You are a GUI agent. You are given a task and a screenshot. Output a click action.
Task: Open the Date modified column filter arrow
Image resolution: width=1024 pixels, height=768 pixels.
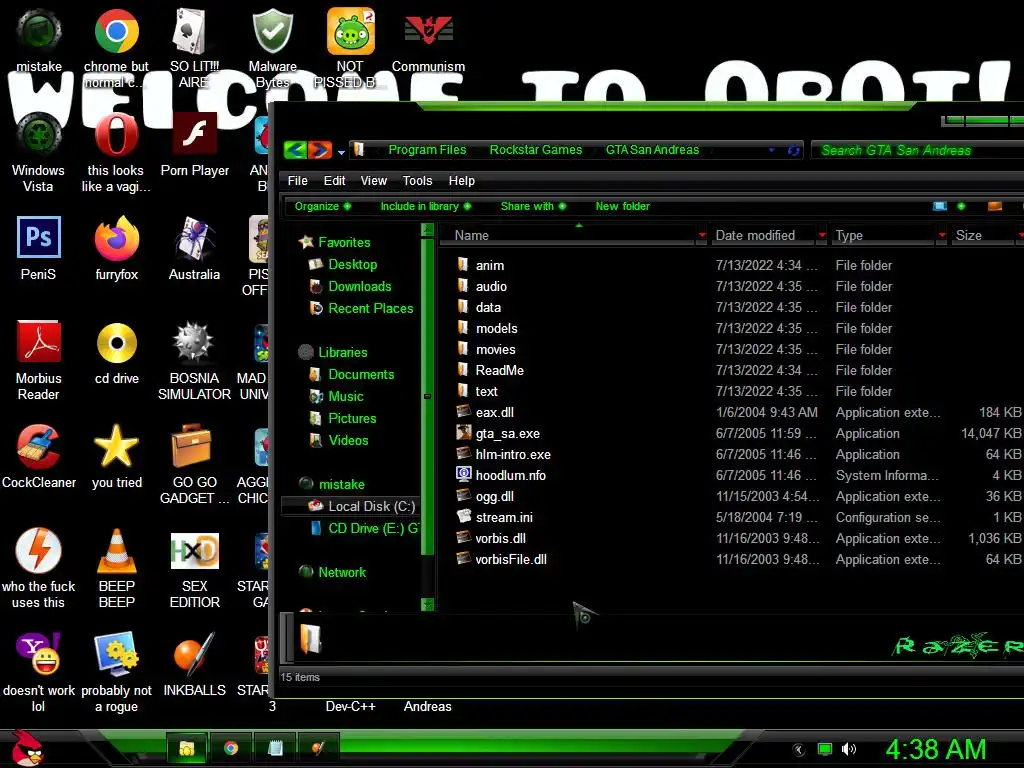[x=822, y=235]
